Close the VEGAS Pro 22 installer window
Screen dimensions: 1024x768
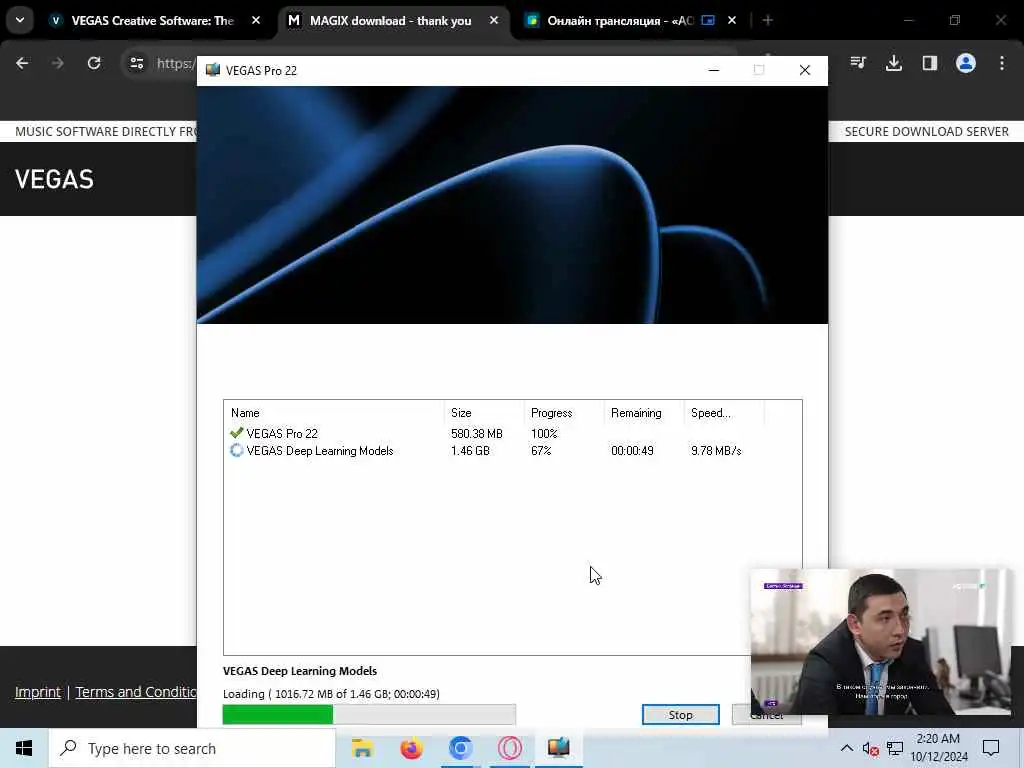click(805, 70)
